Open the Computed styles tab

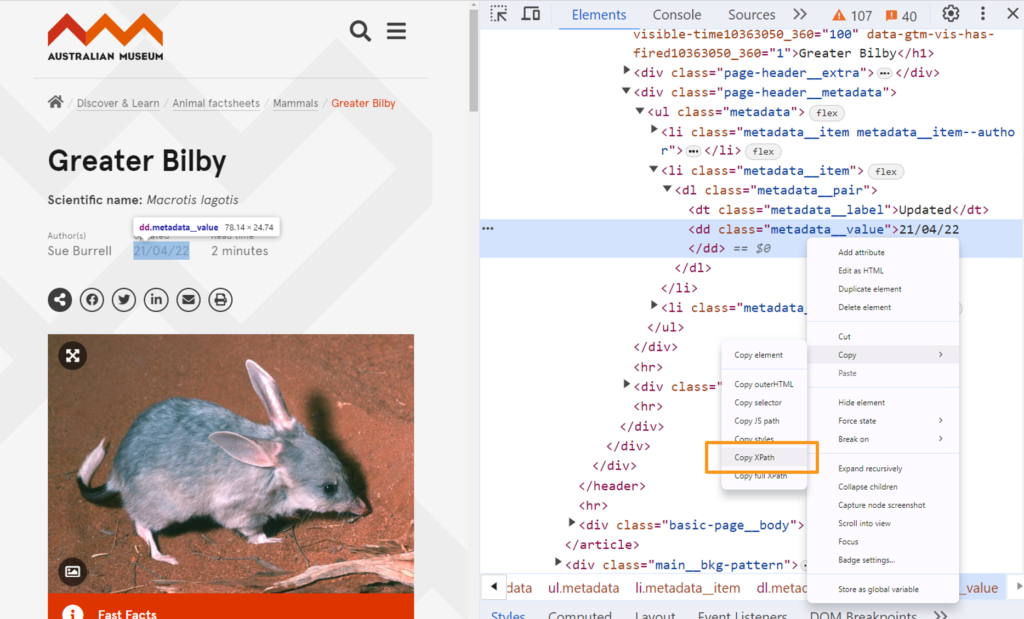(x=580, y=614)
